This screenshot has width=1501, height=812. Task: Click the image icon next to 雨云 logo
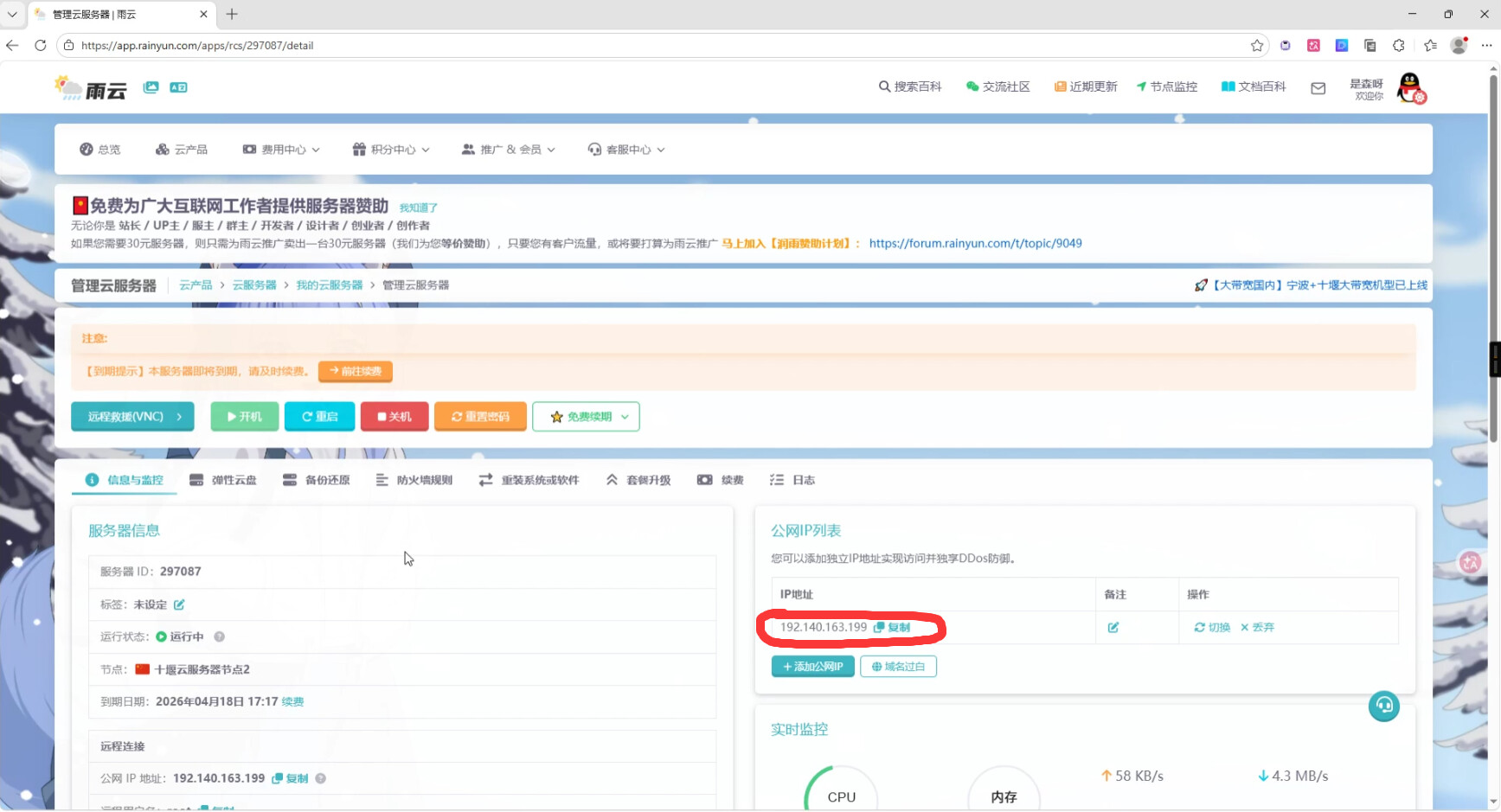coord(151,87)
